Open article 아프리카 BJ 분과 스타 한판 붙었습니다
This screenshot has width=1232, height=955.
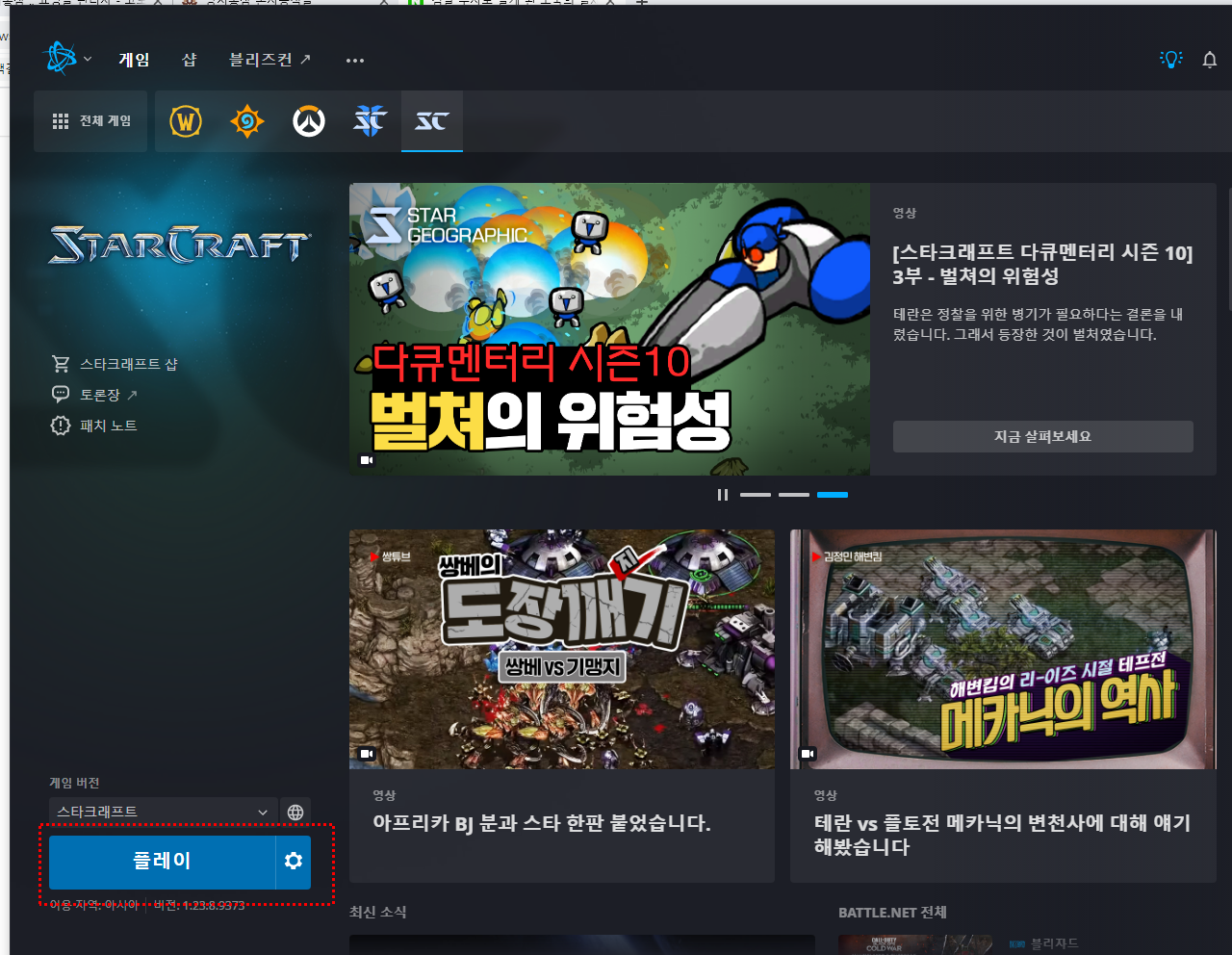[542, 823]
